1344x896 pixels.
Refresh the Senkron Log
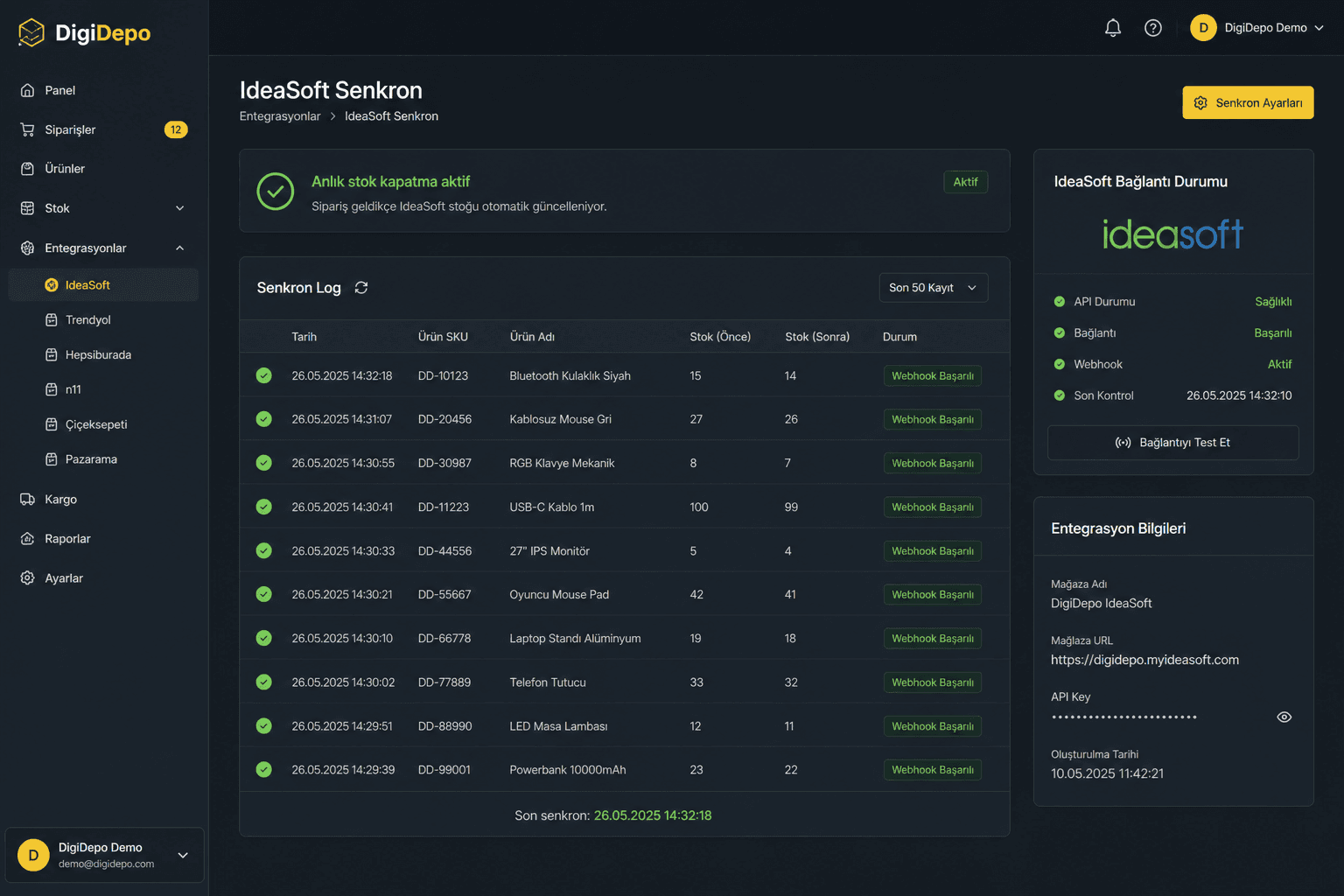(x=361, y=288)
